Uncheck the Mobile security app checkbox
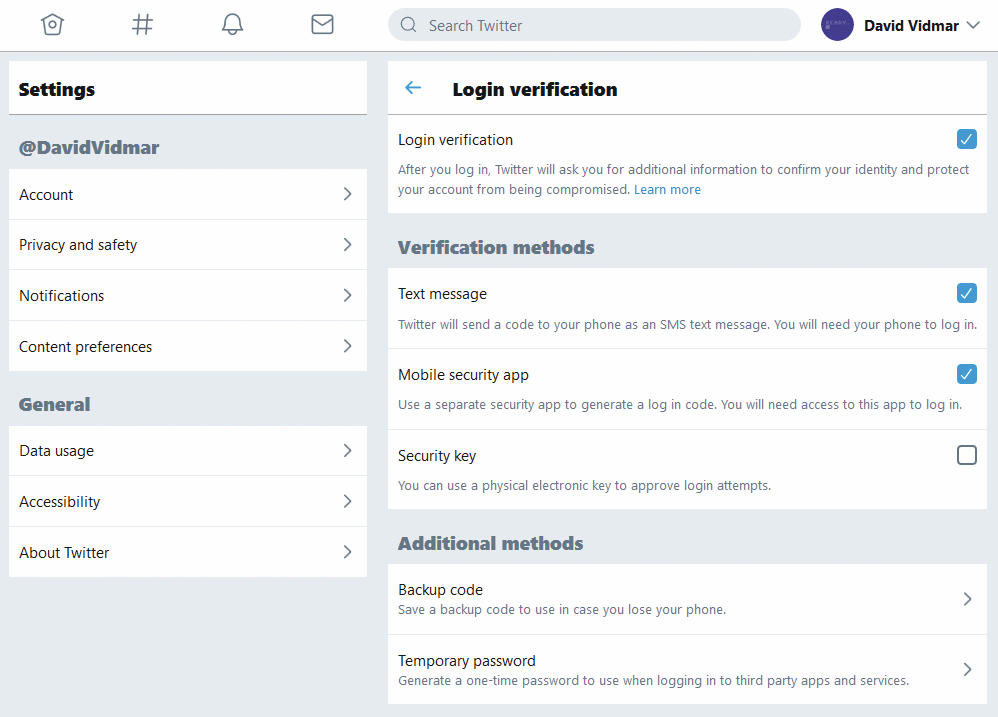Screen dimensions: 998x717 pyautogui.click(x=966, y=373)
